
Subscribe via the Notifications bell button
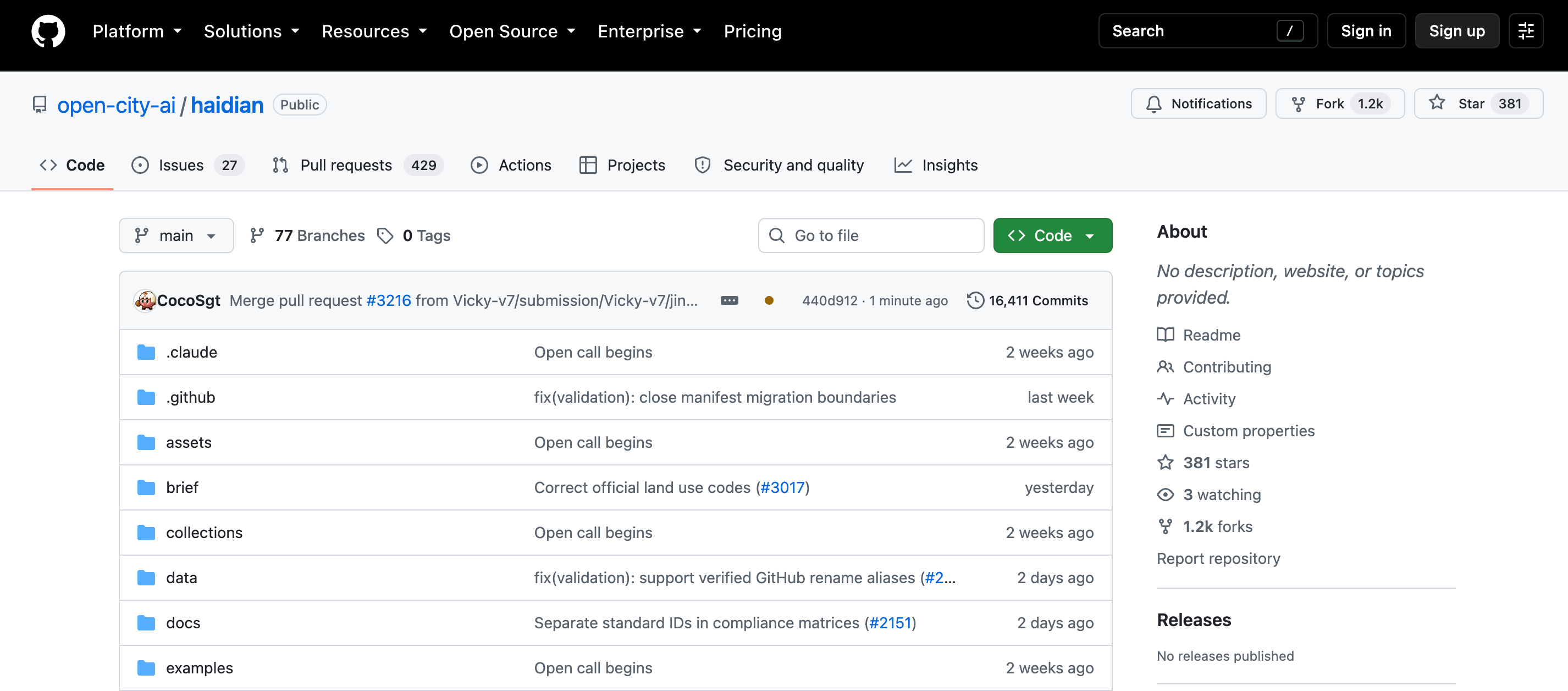point(1198,103)
